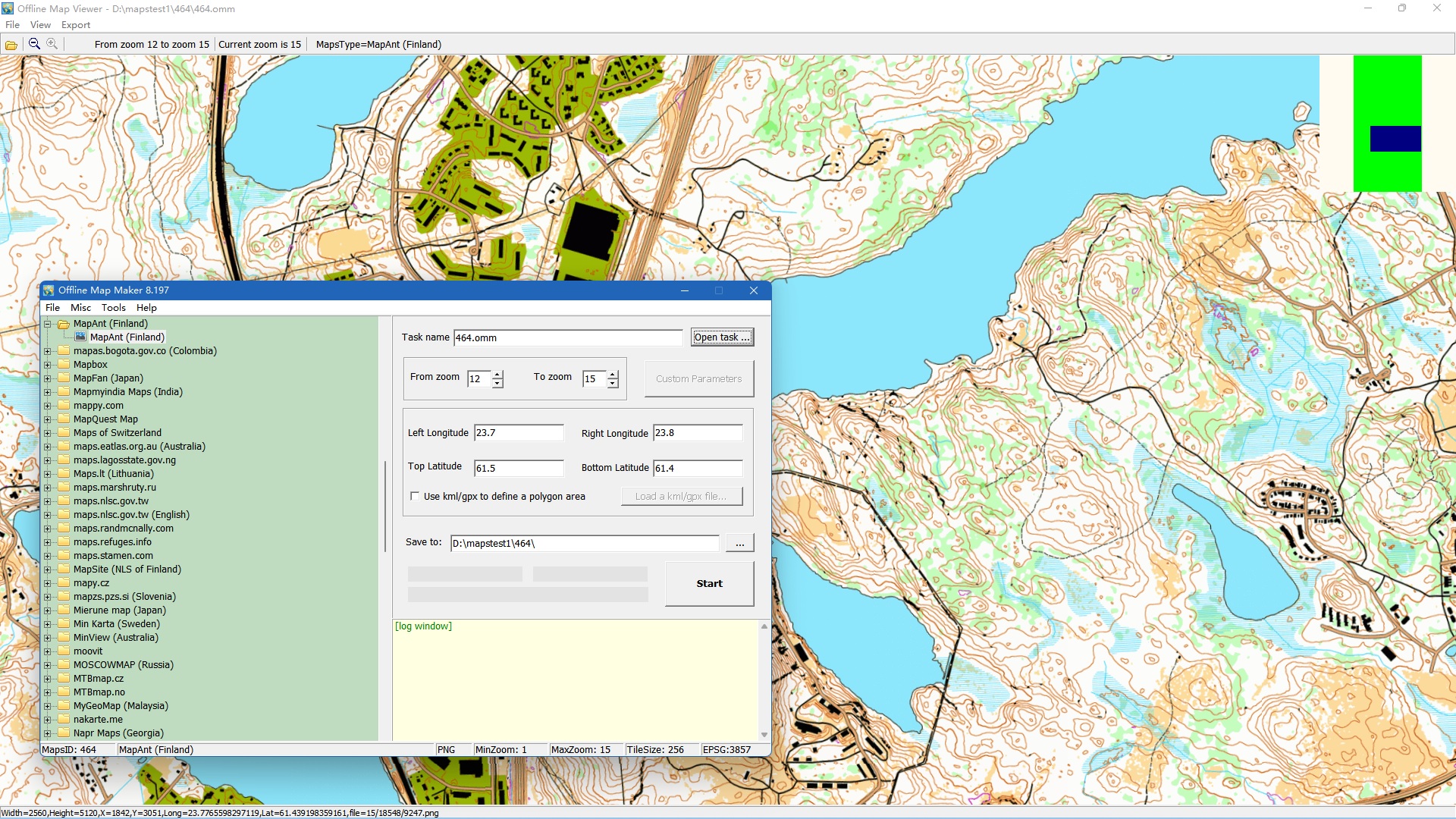Open File menu in Offline Map Viewer

point(12,24)
